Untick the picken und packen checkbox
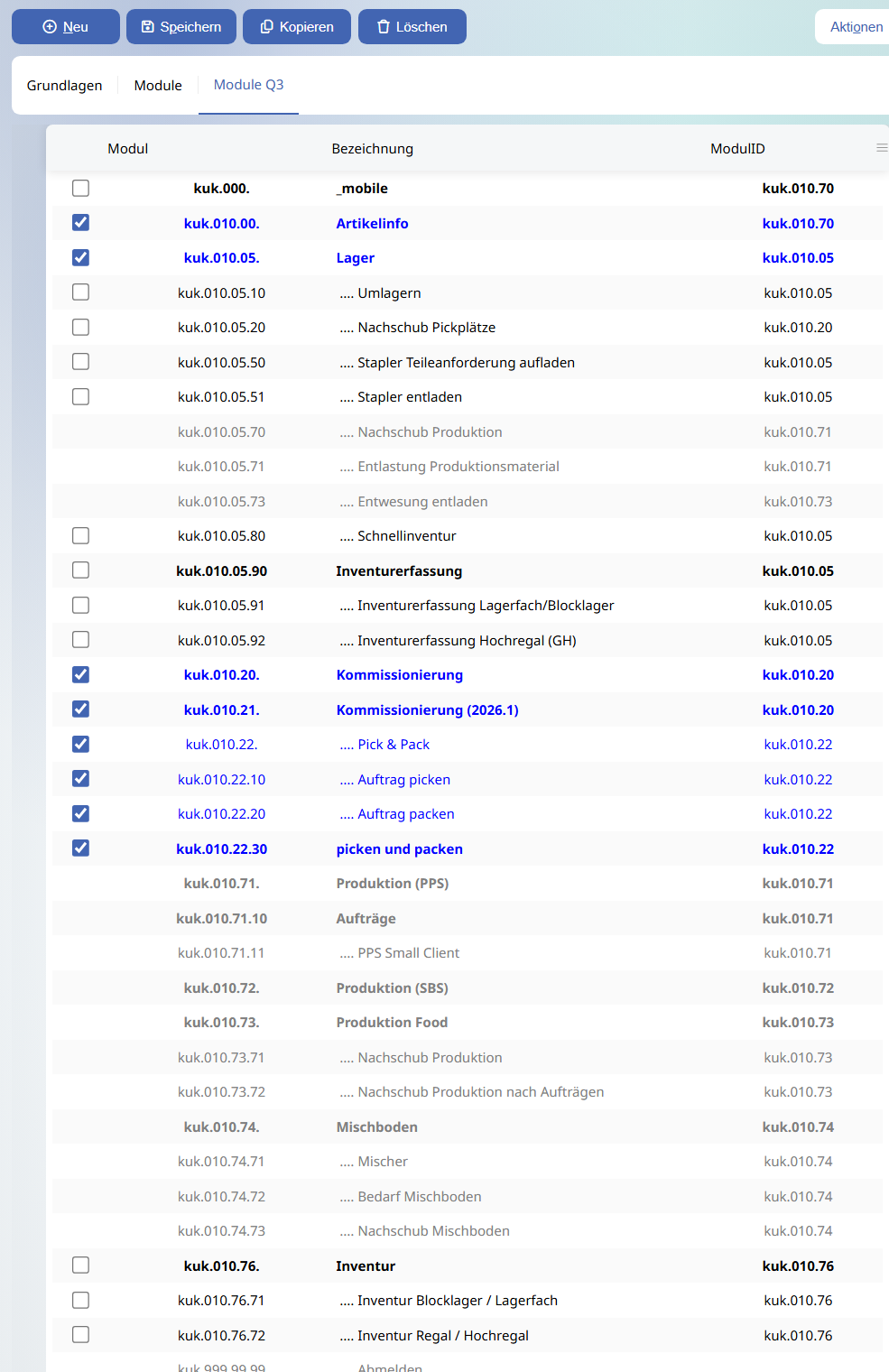The height and width of the screenshot is (1372, 889). click(80, 848)
